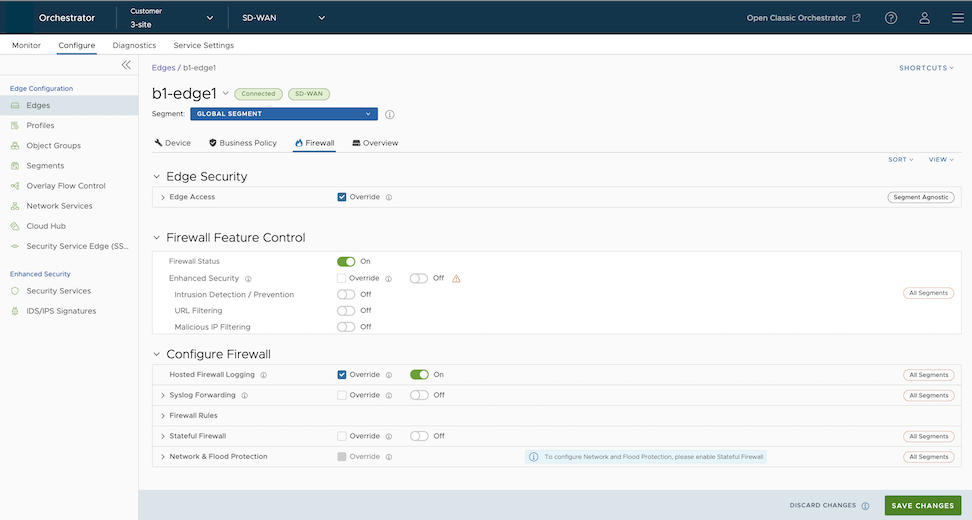
Task: Uncheck the Edge Access Override checkbox
Action: (x=342, y=197)
